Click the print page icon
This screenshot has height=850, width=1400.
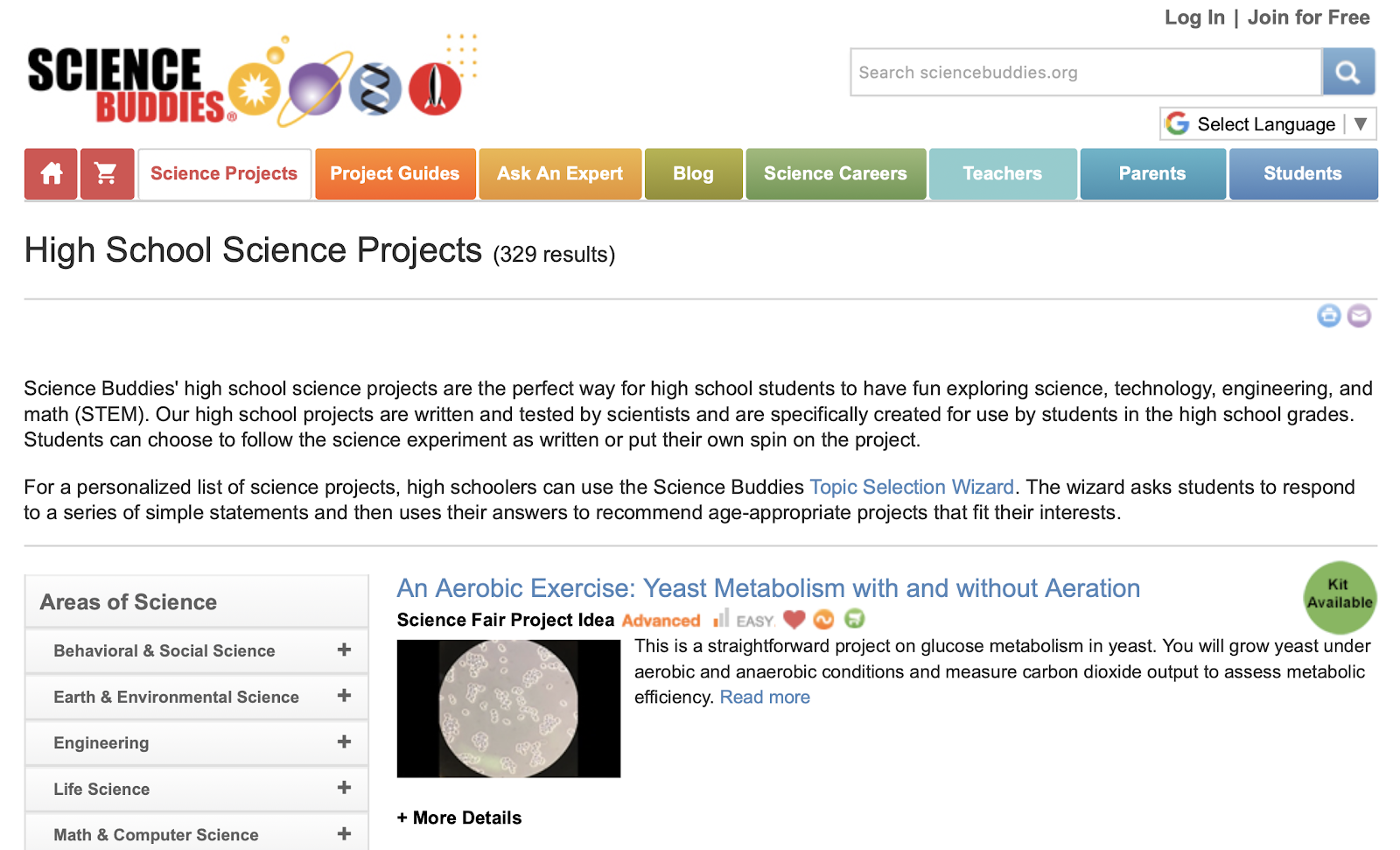[1329, 315]
